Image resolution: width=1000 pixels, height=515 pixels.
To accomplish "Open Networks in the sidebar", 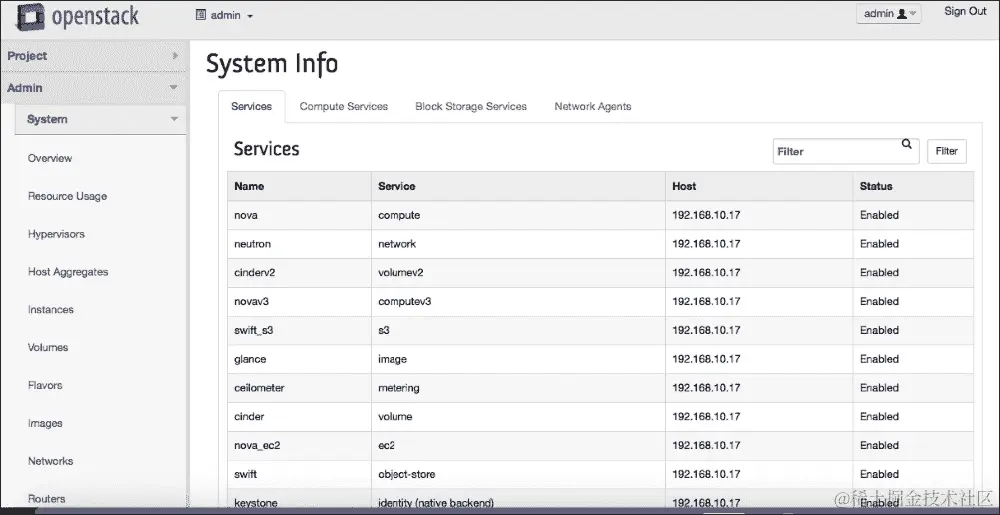I will pos(50,461).
